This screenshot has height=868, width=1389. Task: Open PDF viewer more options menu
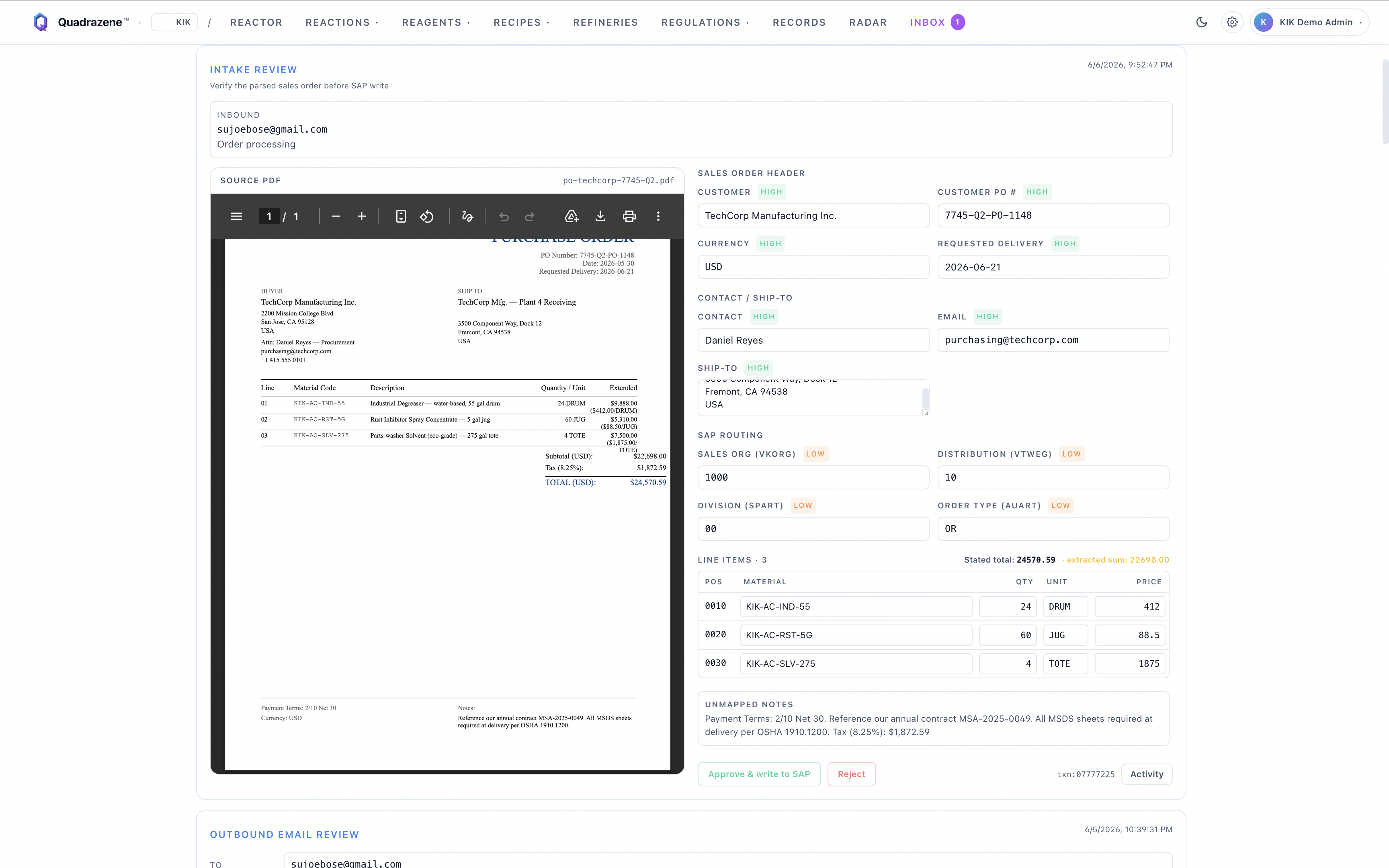click(658, 217)
